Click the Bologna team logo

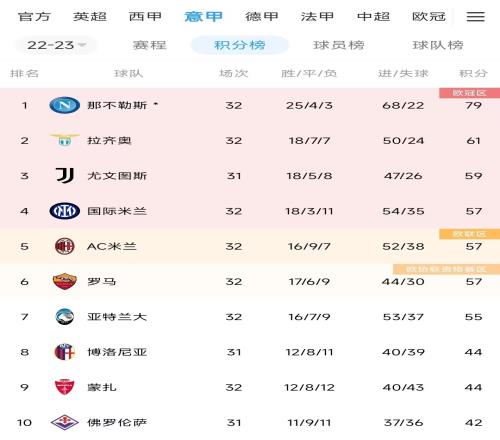64,352
